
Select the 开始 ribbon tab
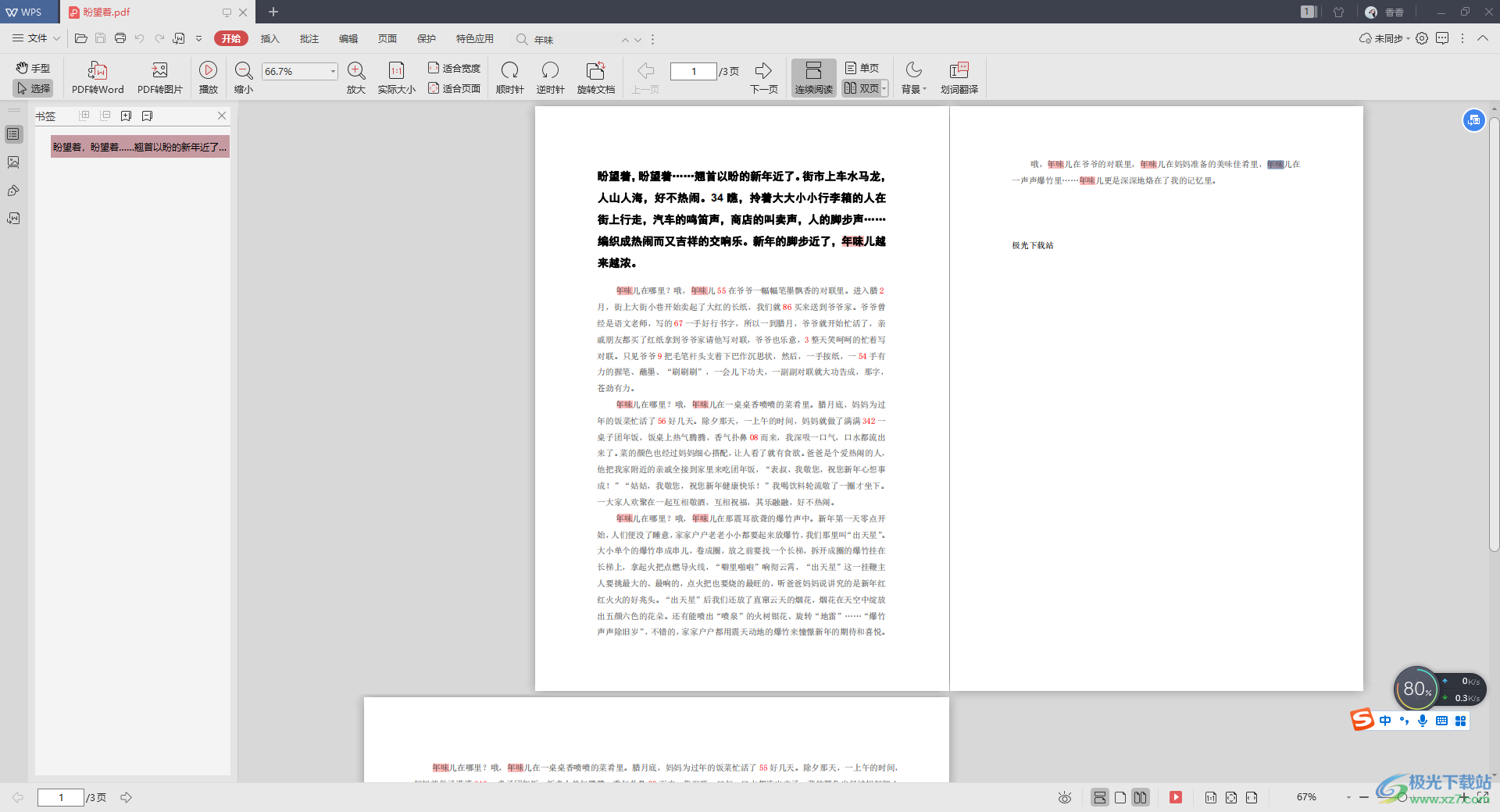tap(231, 38)
